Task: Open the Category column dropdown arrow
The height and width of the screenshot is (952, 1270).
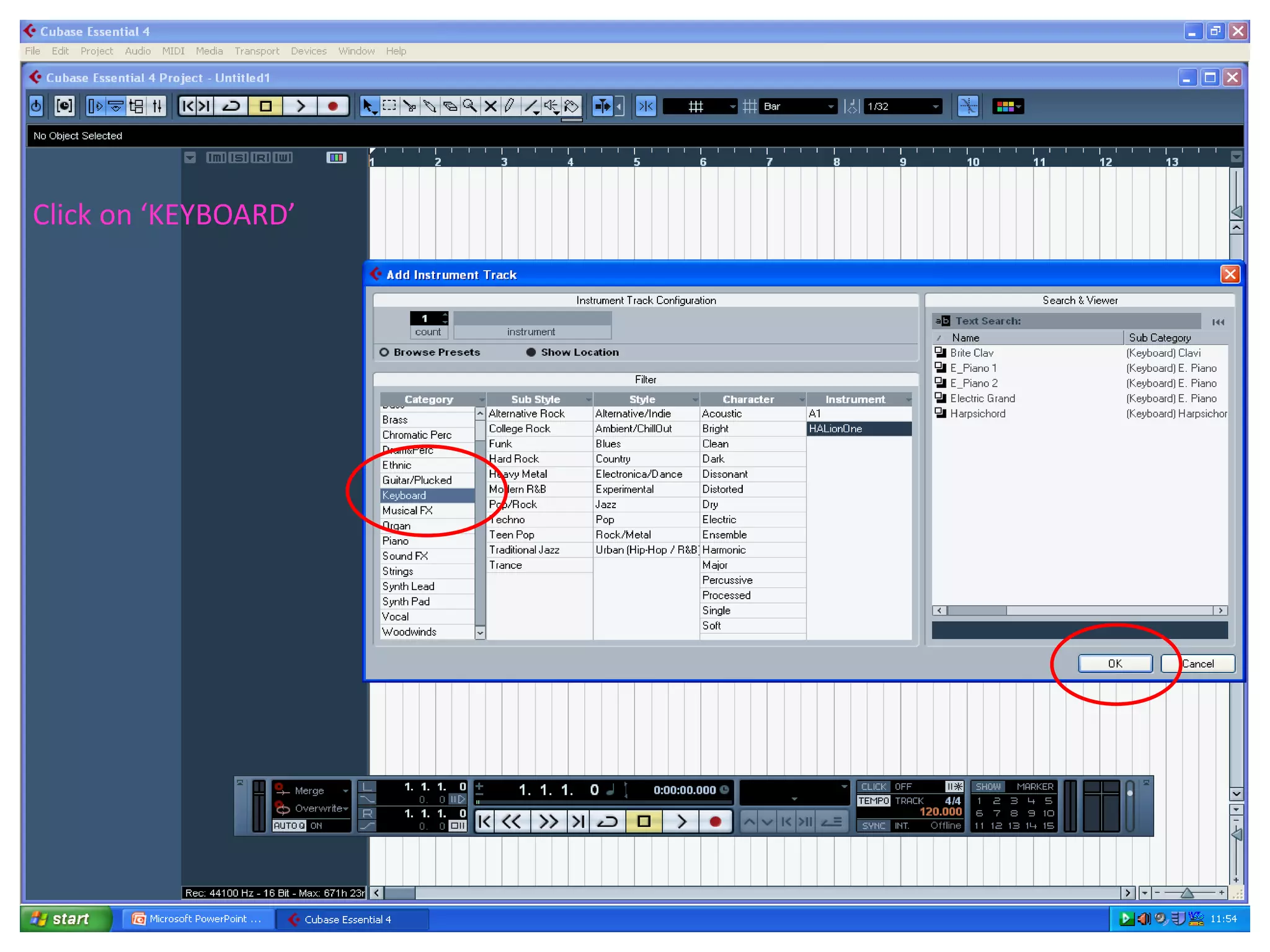Action: [481, 400]
